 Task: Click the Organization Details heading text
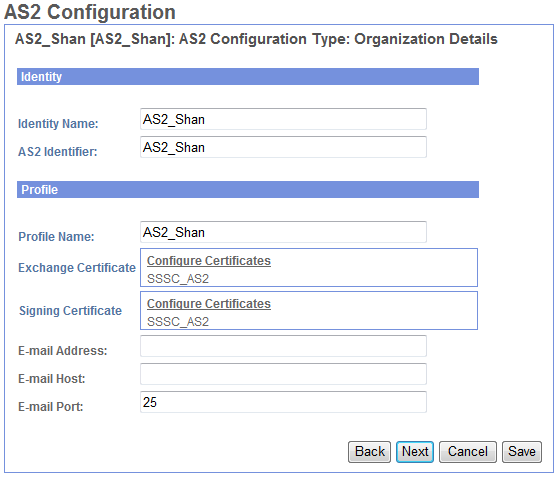point(426,39)
